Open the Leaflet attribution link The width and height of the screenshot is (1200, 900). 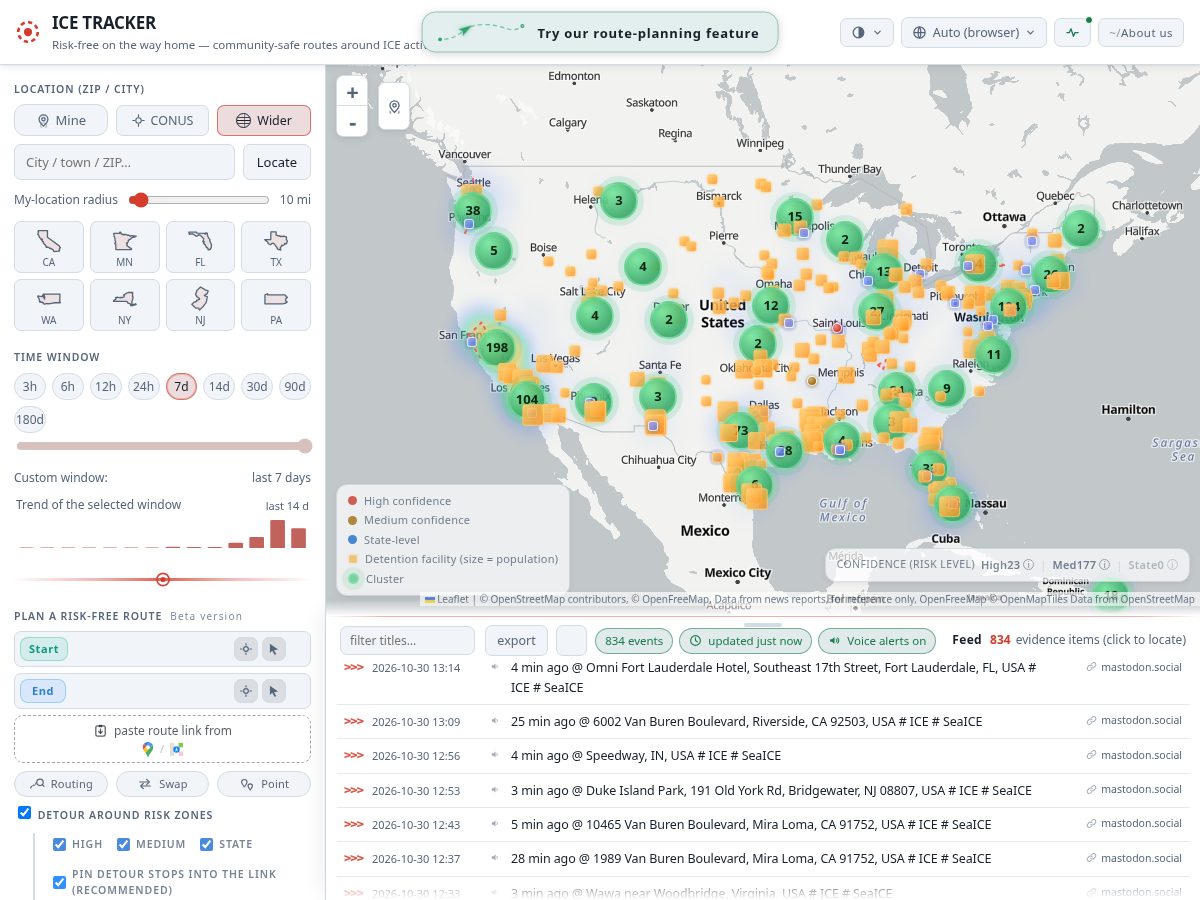tap(445, 599)
